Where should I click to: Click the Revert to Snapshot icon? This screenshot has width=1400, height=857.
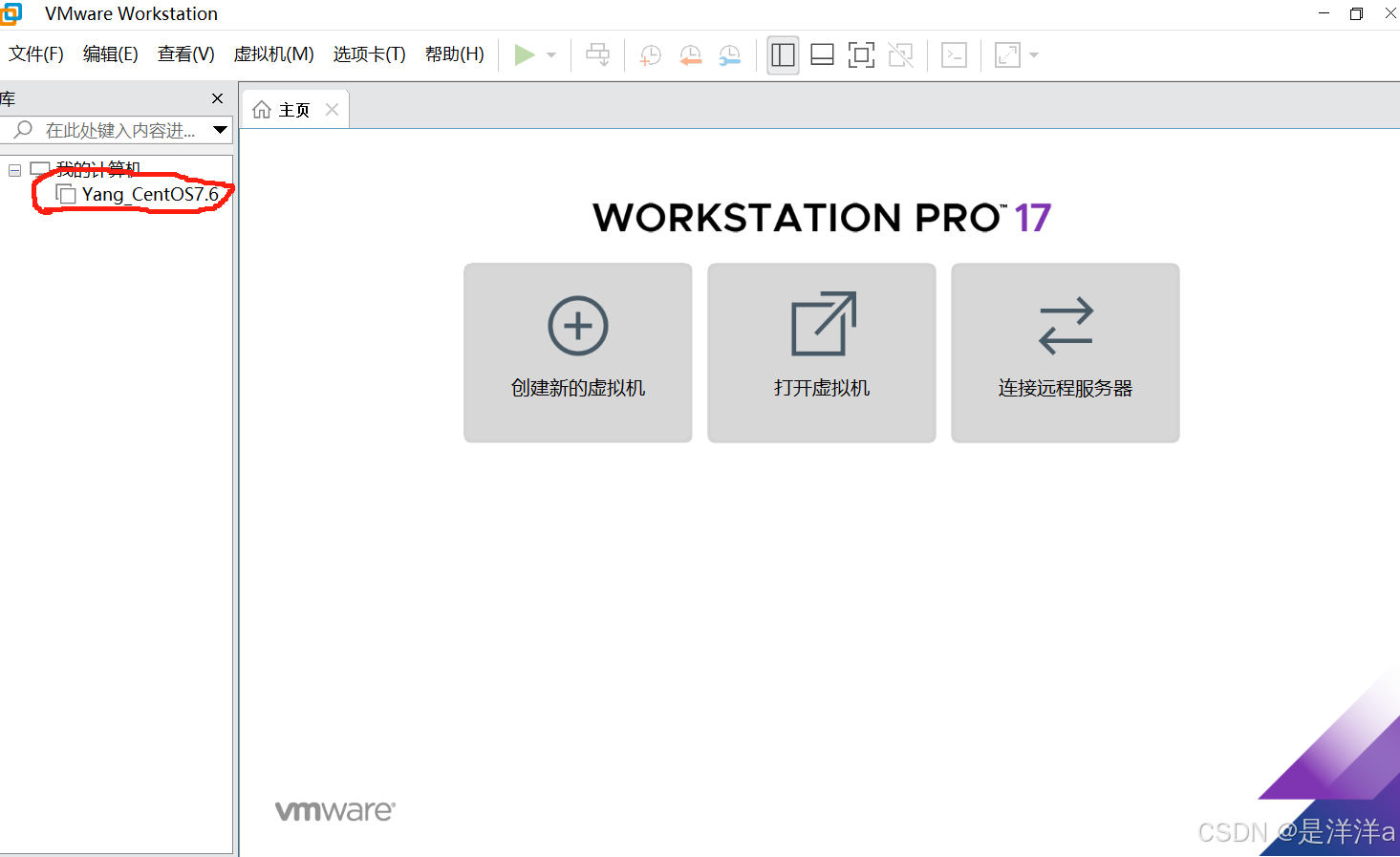(x=690, y=54)
